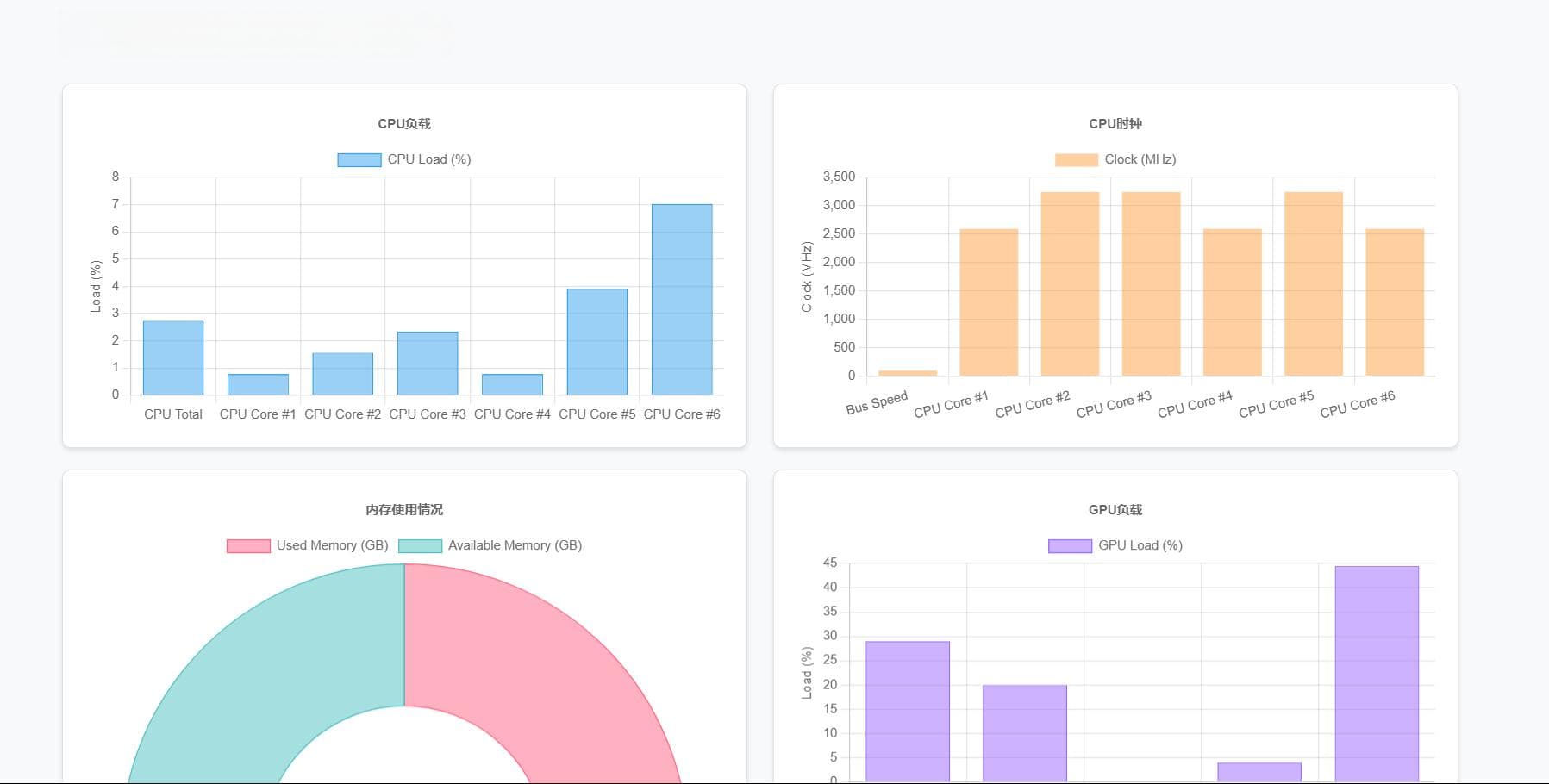Click the GPU负载 chart title

(x=1115, y=510)
